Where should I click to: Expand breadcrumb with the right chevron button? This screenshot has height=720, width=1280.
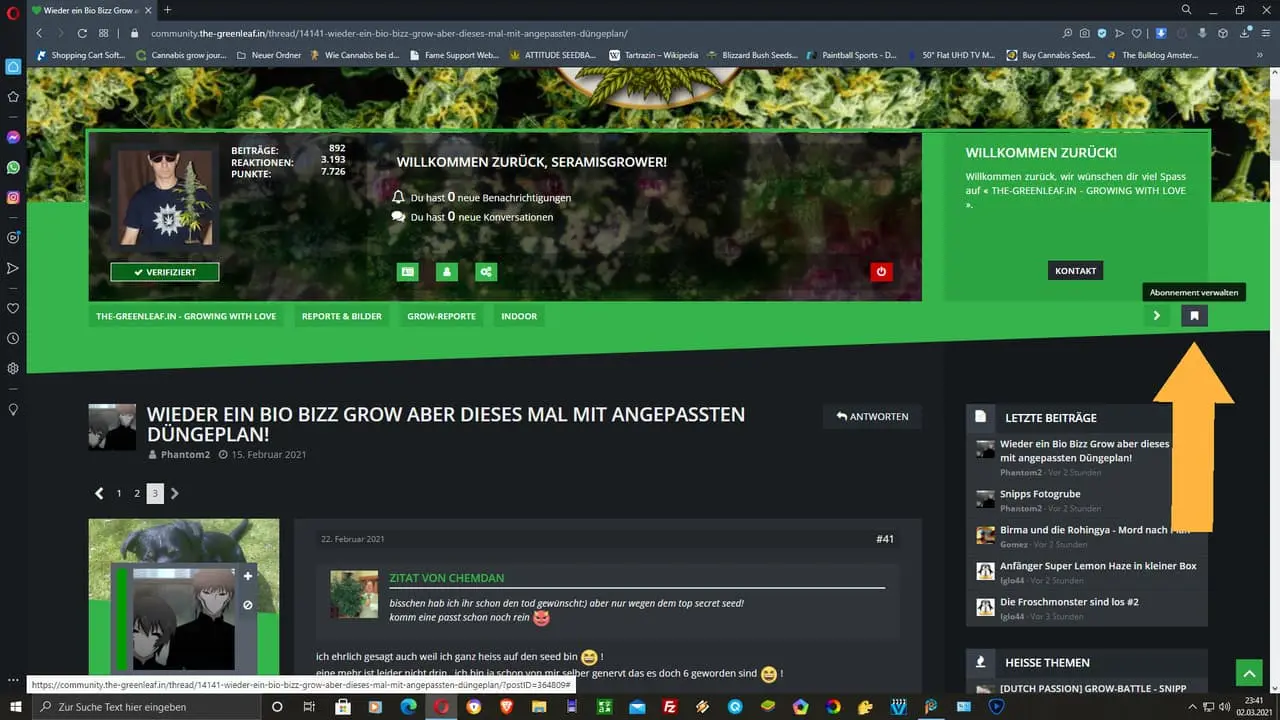1157,316
